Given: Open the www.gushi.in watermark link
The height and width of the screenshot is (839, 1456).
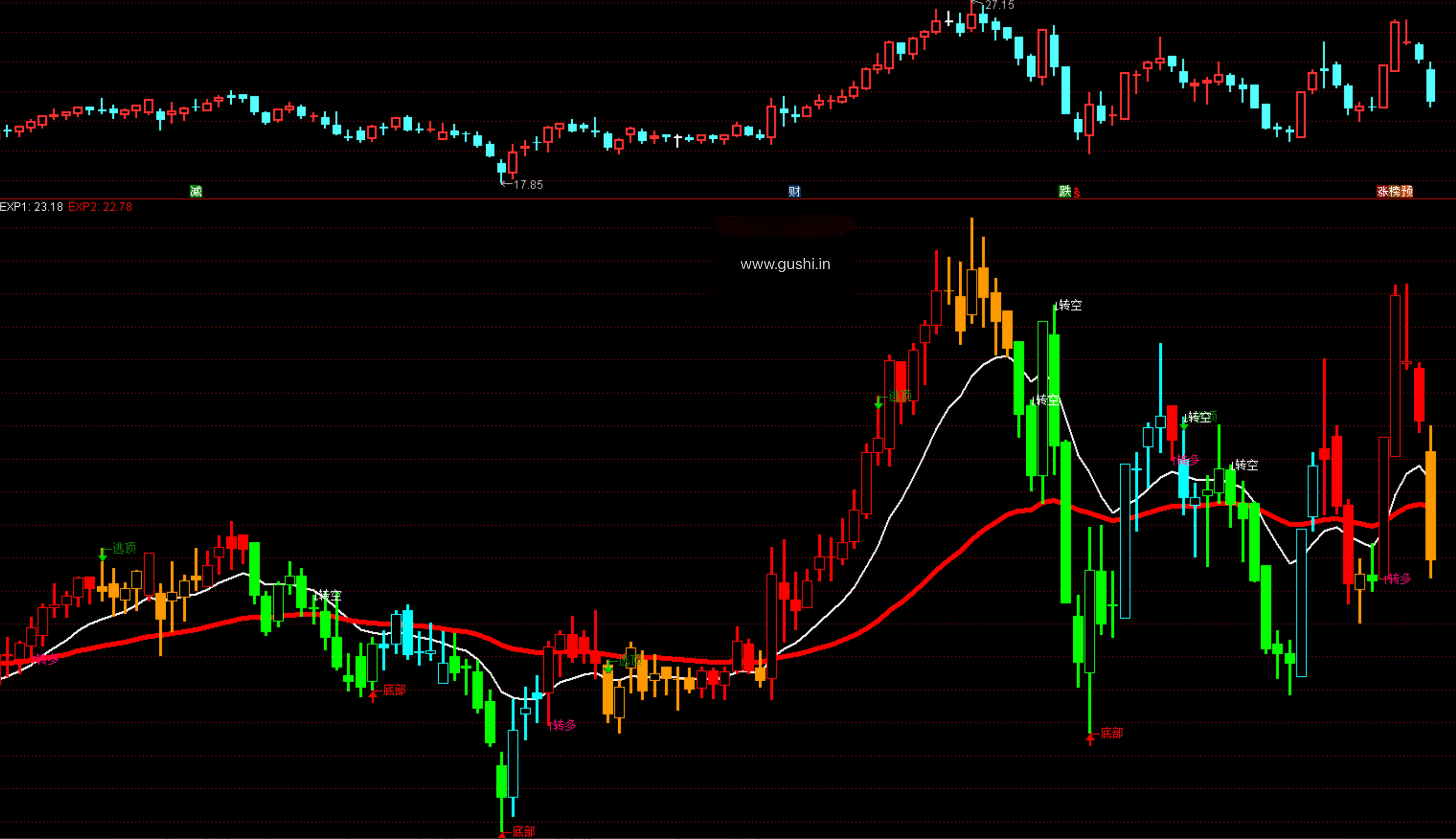Looking at the screenshot, I should 785,264.
